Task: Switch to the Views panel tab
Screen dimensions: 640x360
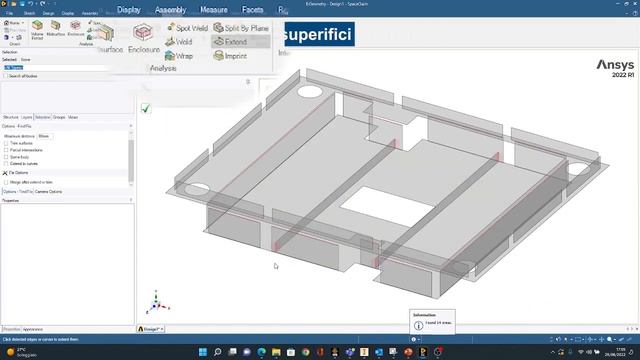Action: click(73, 118)
